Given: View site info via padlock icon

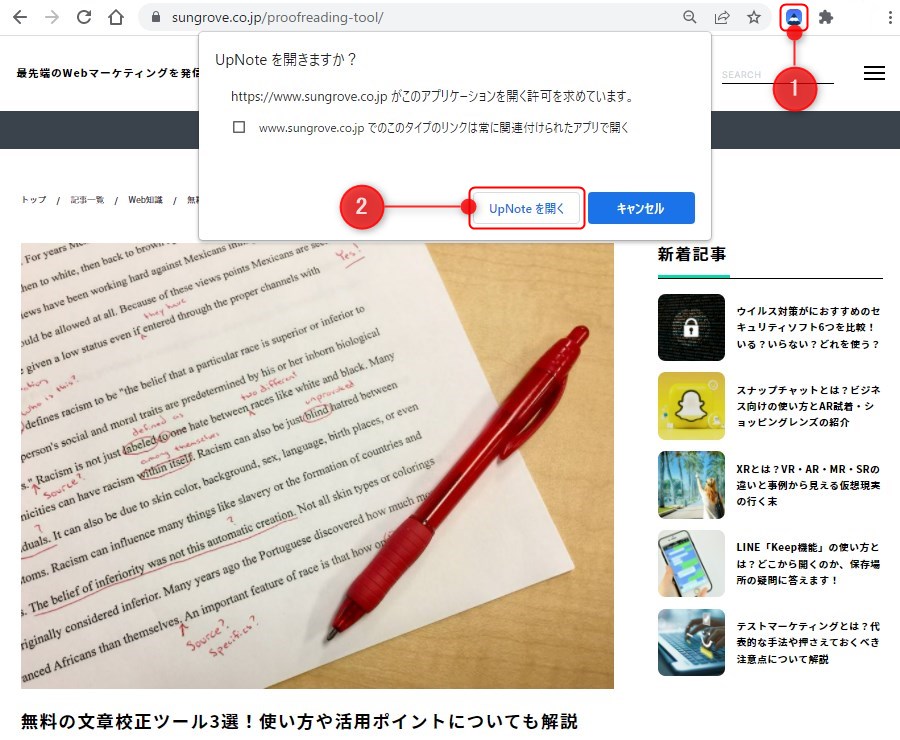Looking at the screenshot, I should pos(156,17).
